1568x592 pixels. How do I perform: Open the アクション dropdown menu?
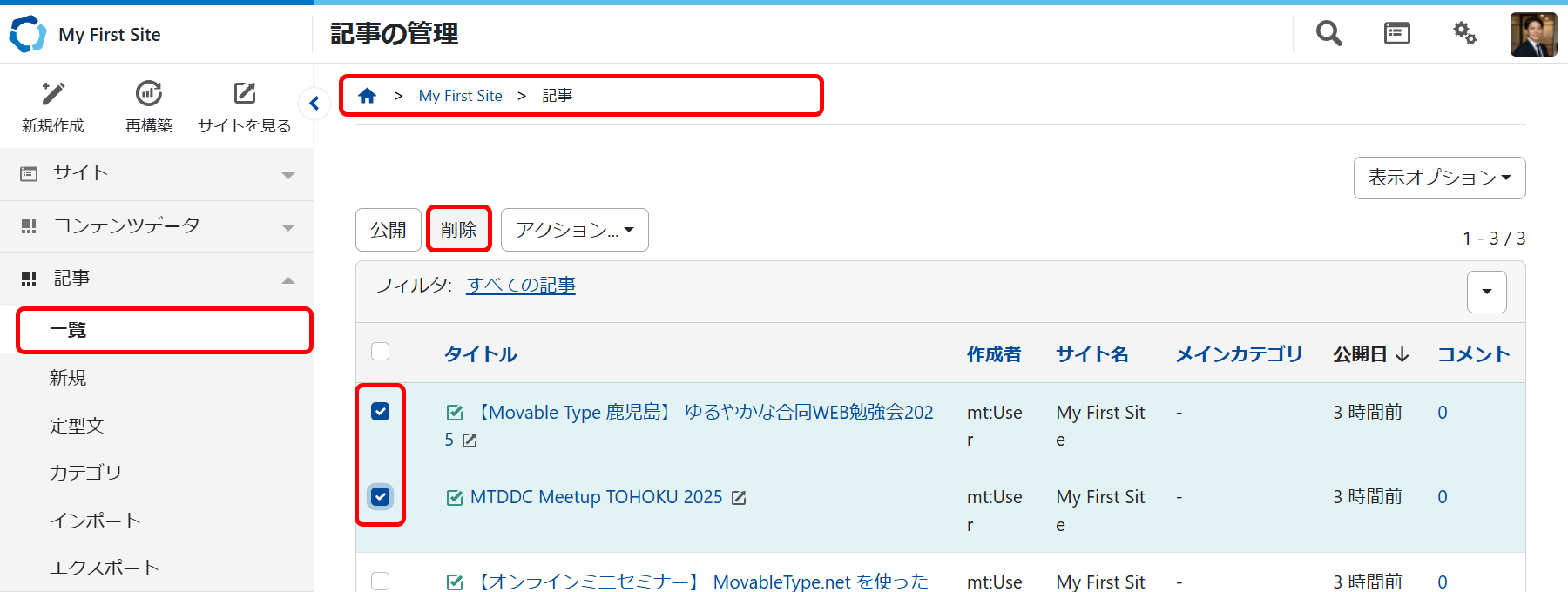pyautogui.click(x=574, y=230)
